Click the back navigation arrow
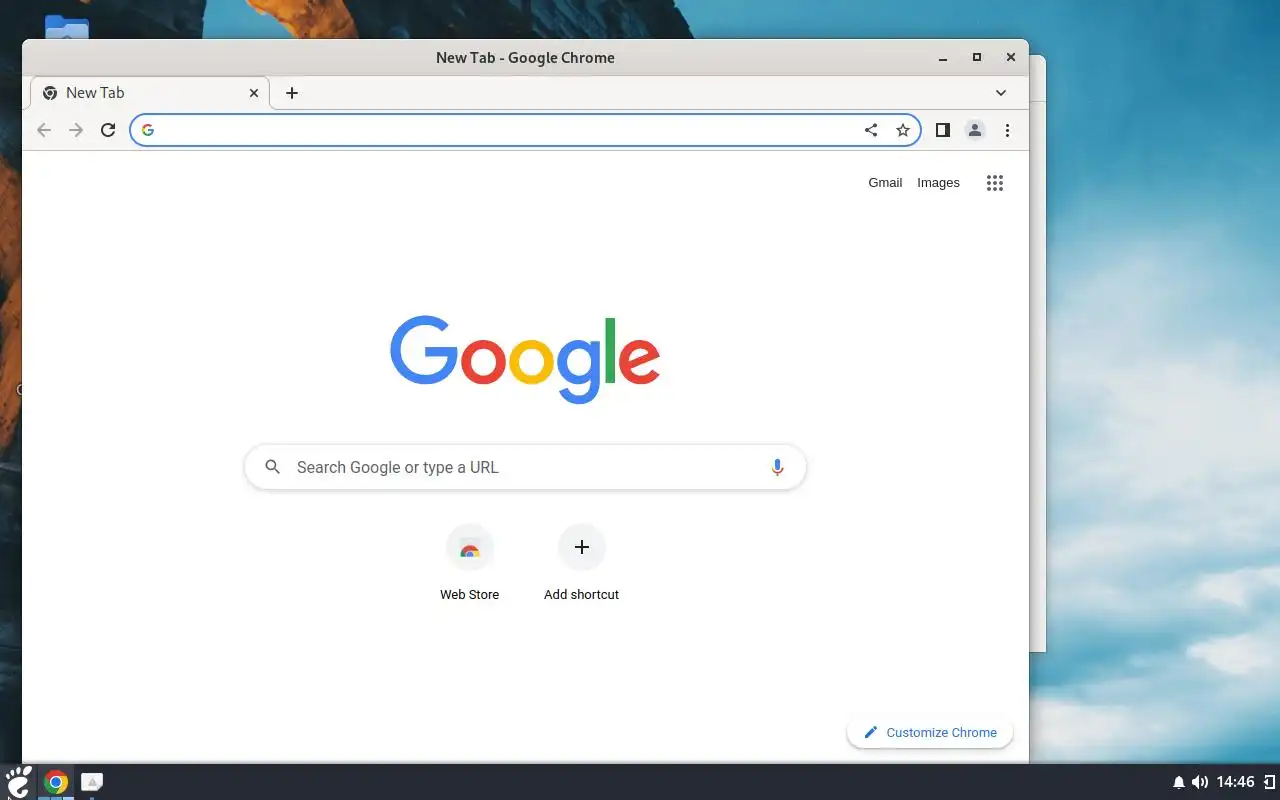Screen dimensions: 1280x800 point(44,130)
